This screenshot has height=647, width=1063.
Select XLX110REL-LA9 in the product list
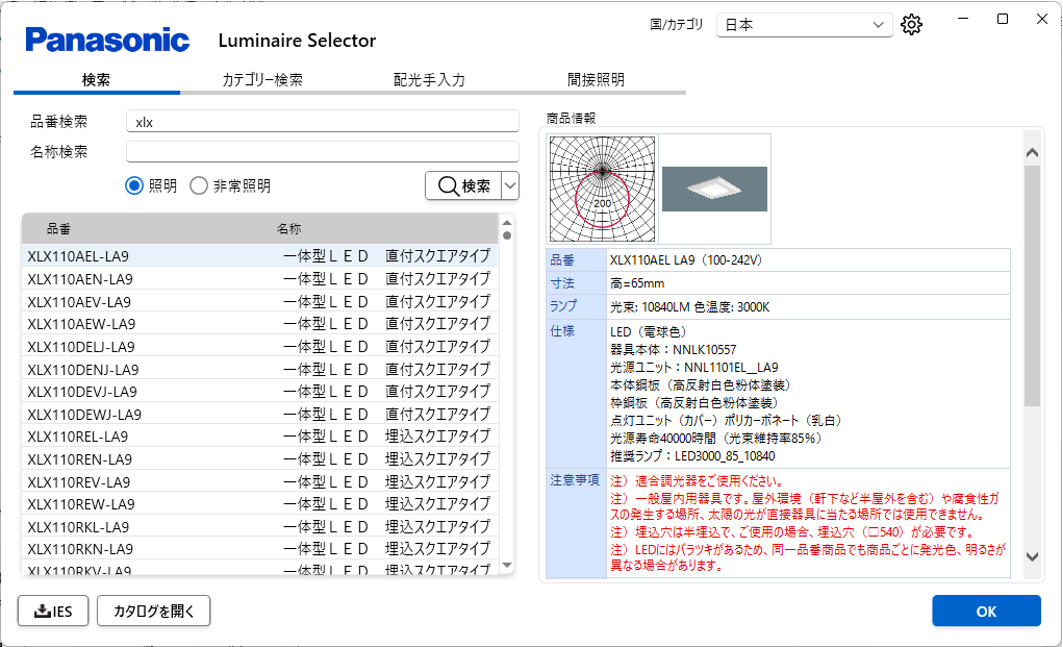(78, 437)
